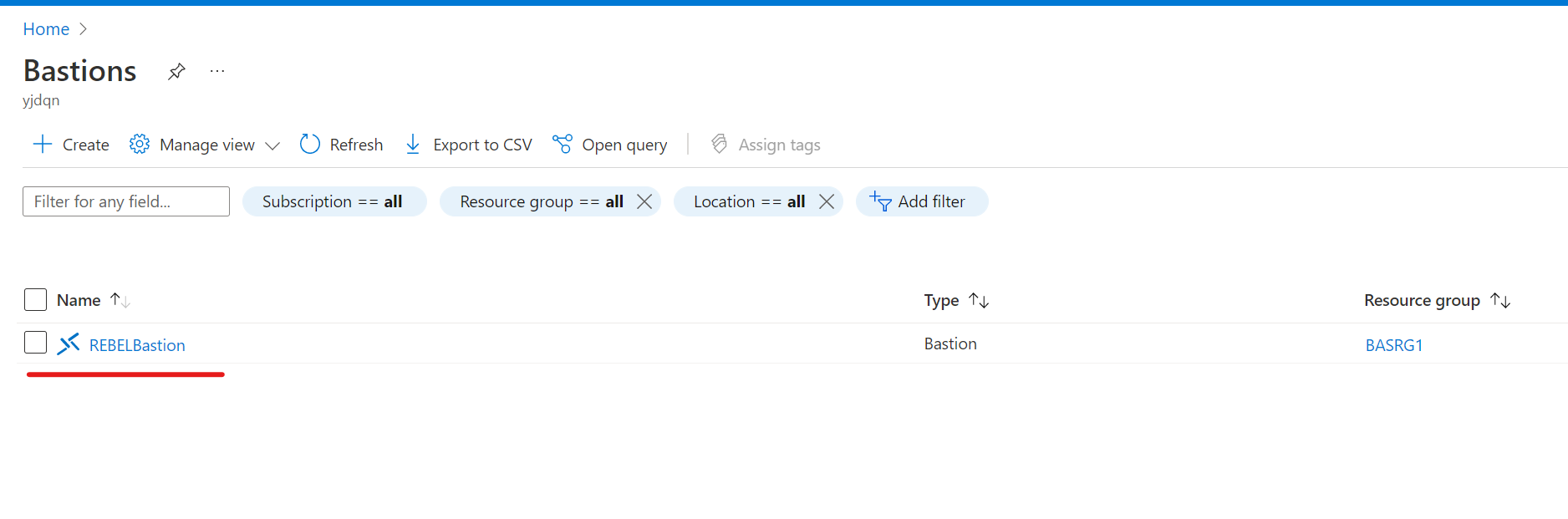Click the REBELBastion resource icon
The width and height of the screenshot is (1568, 519).
[69, 344]
